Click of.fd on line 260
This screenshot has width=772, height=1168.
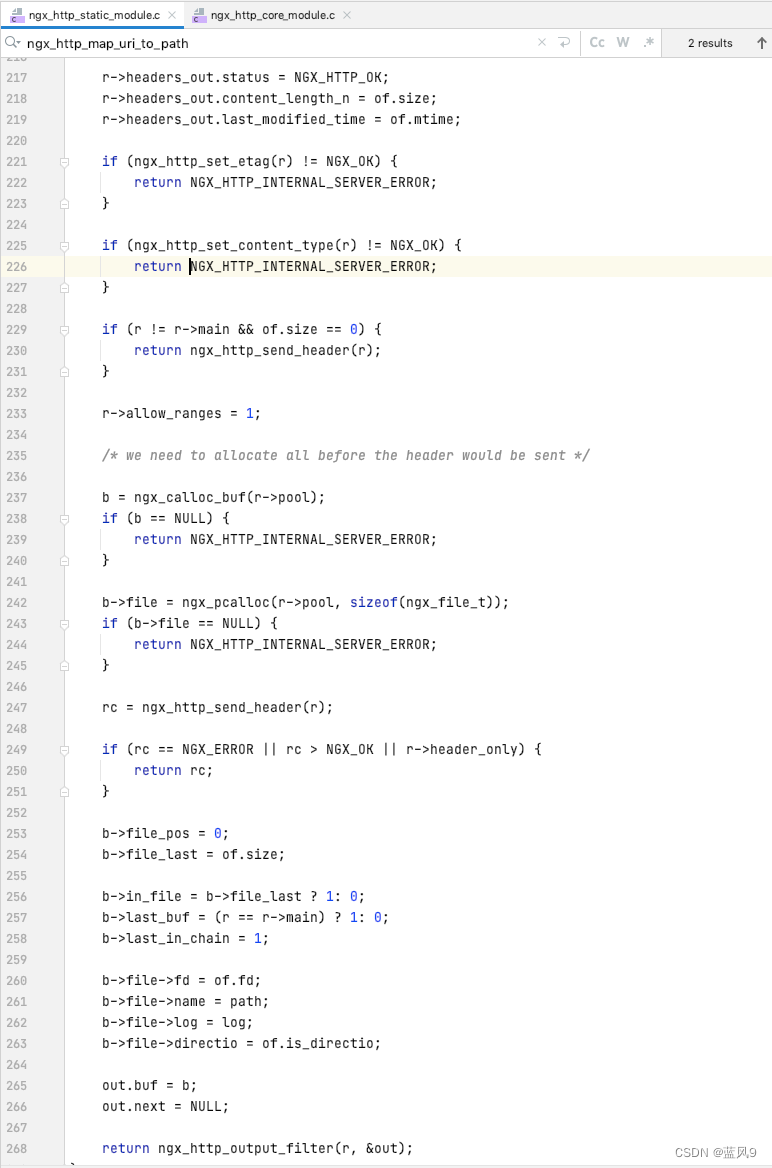(x=234, y=981)
